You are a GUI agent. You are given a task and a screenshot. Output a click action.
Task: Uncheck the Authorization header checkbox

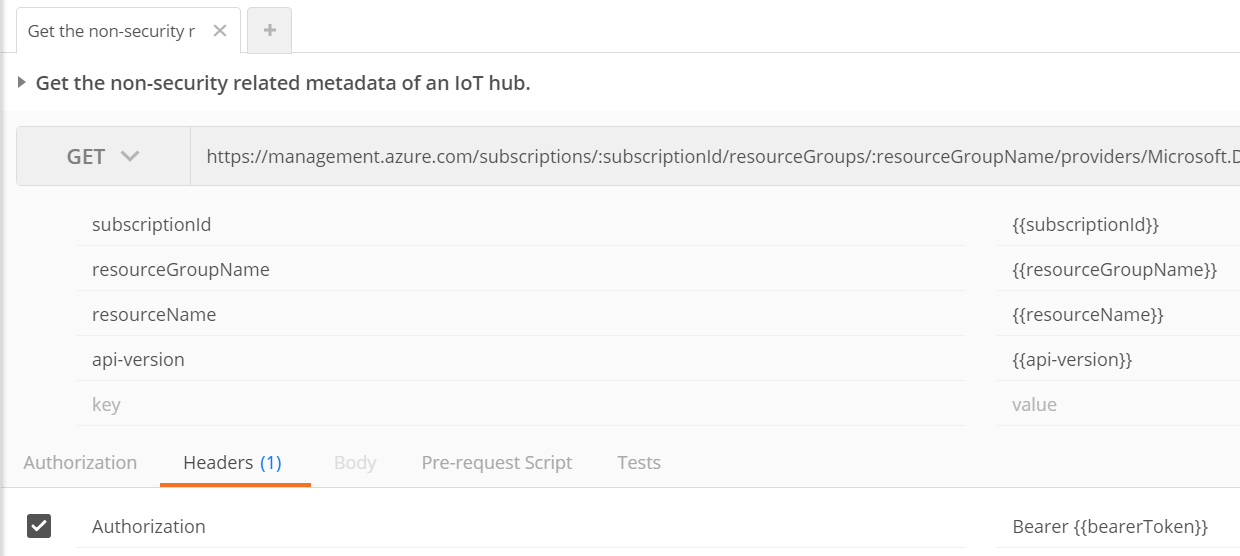point(39,526)
